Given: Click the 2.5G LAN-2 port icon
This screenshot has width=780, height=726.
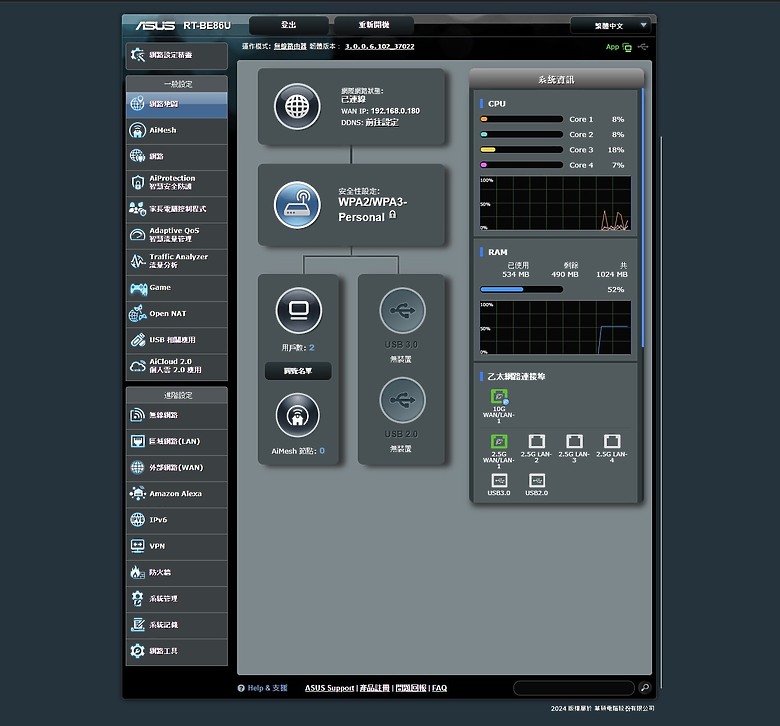Looking at the screenshot, I should pyautogui.click(x=536, y=441).
